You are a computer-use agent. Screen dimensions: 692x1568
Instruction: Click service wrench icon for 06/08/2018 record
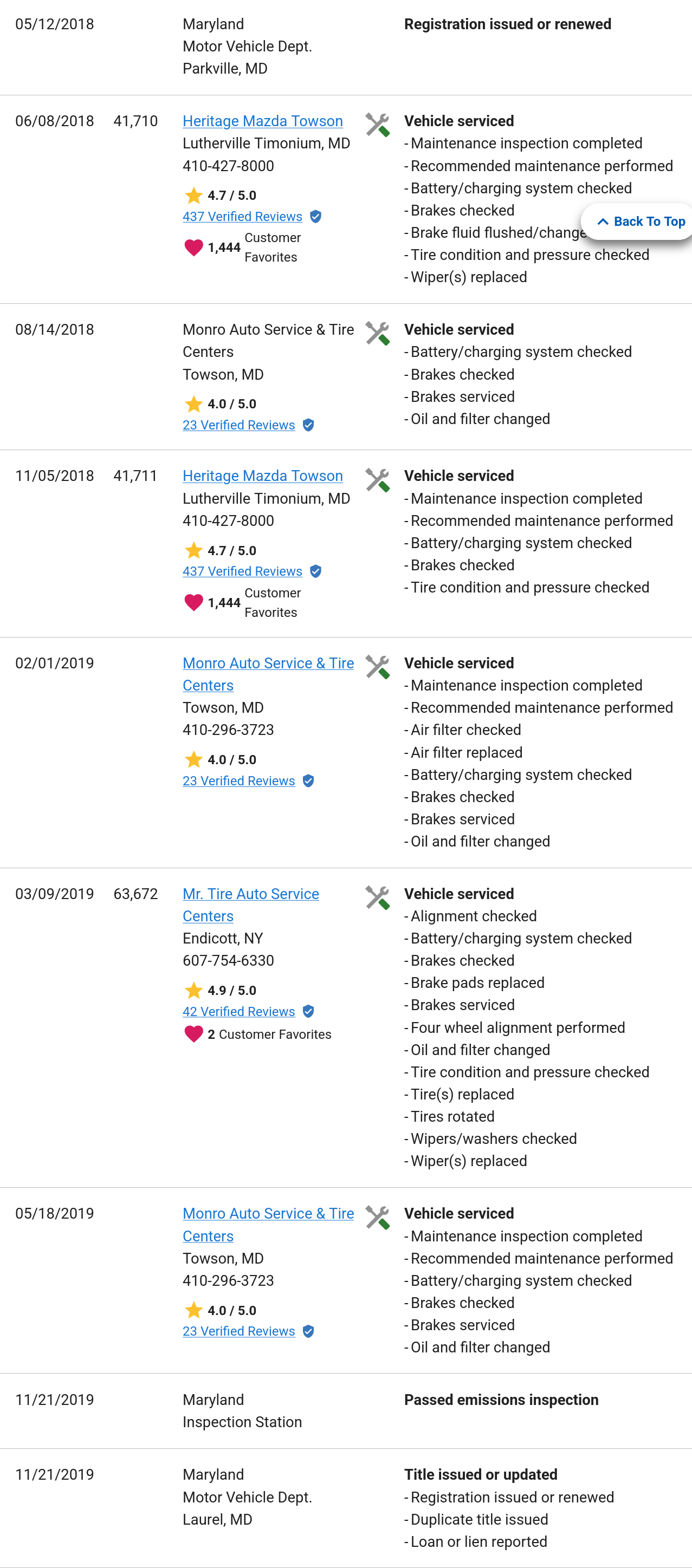(378, 125)
